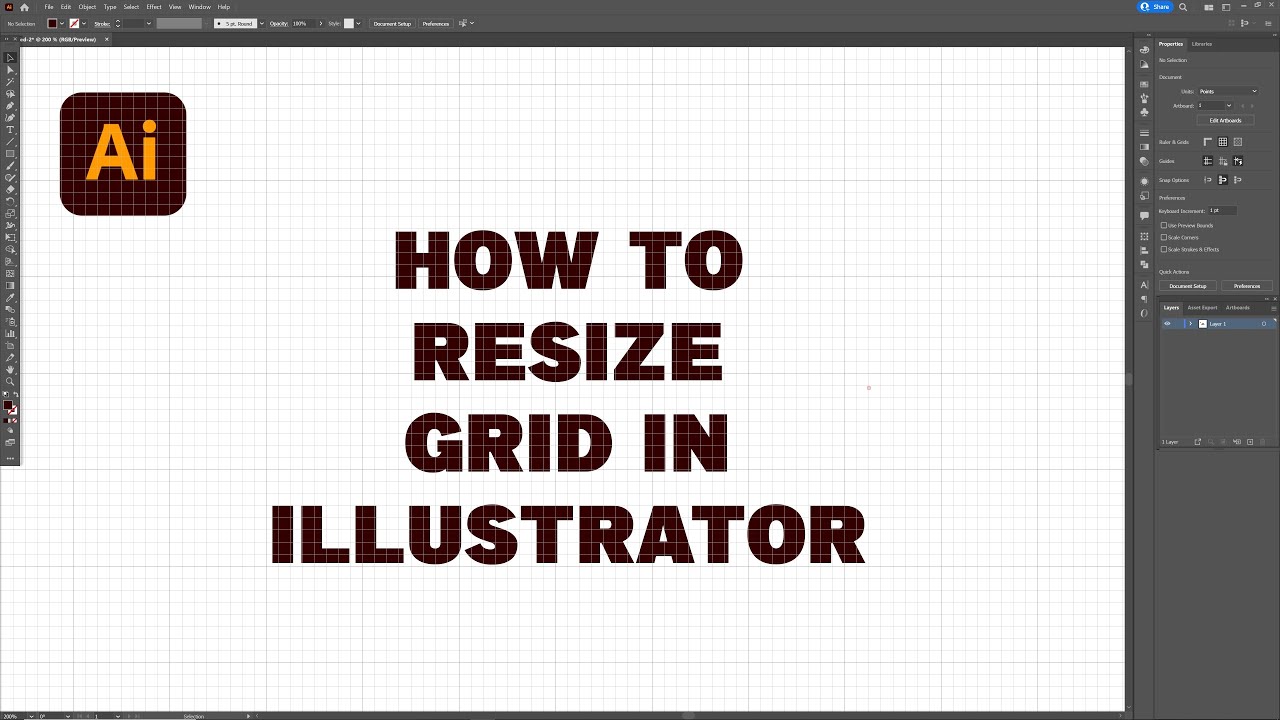Viewport: 1280px width, 720px height.
Task: Open the View menu
Action: pyautogui.click(x=175, y=7)
